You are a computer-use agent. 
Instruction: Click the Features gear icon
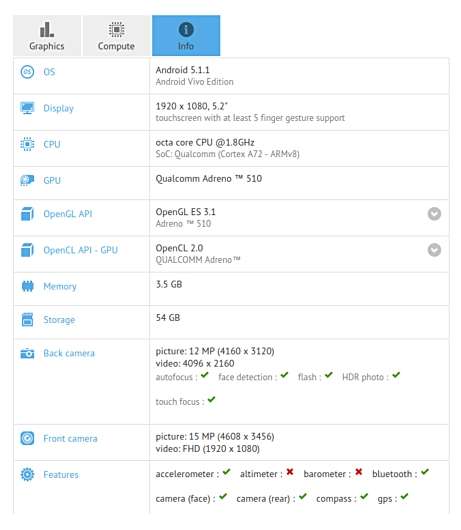[27, 474]
